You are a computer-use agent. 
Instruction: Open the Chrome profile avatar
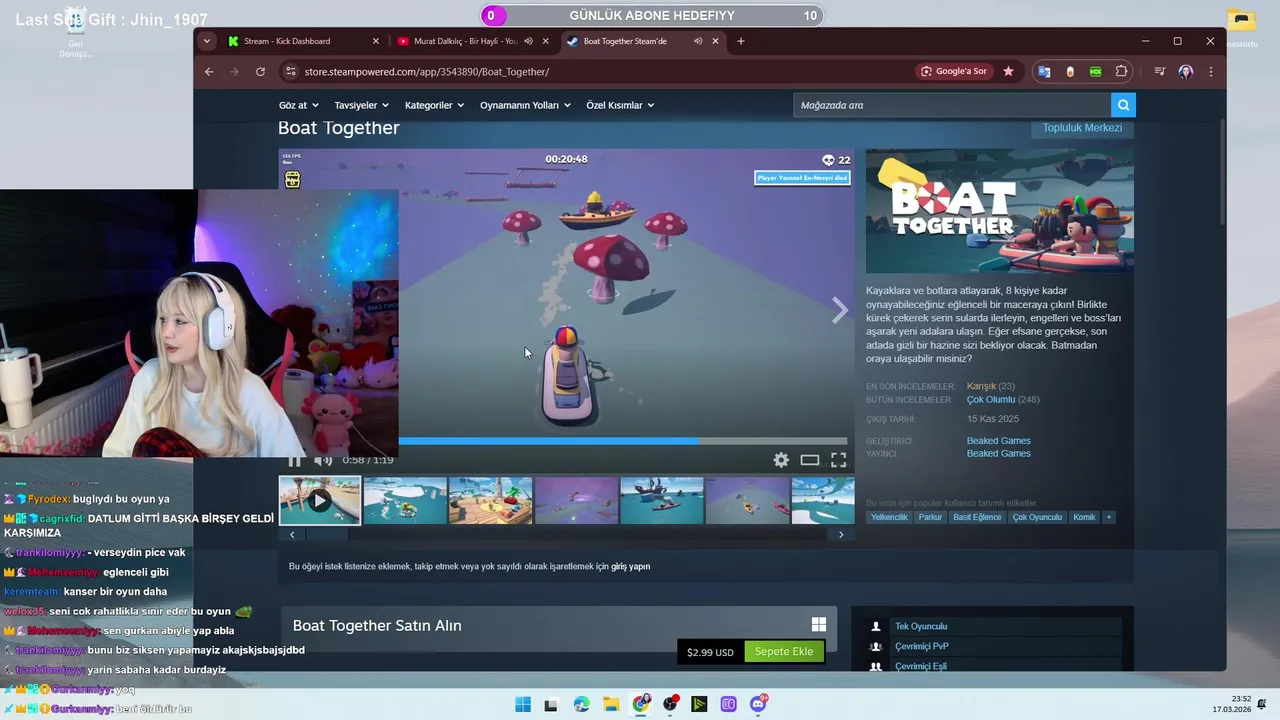tap(1185, 72)
